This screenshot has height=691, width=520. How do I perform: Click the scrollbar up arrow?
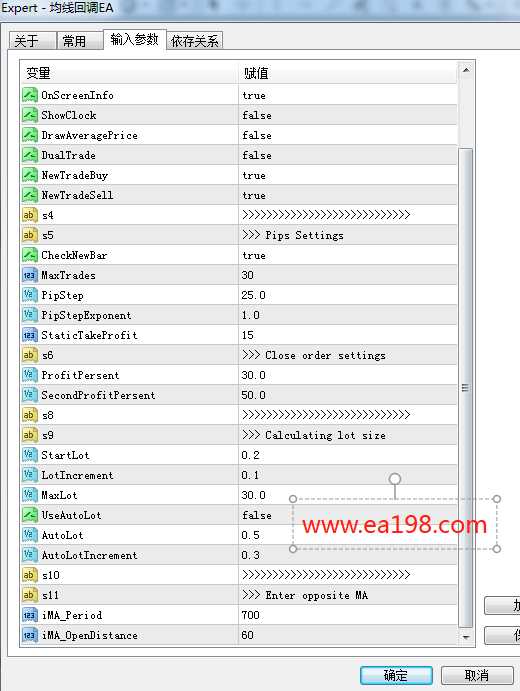pos(466,70)
